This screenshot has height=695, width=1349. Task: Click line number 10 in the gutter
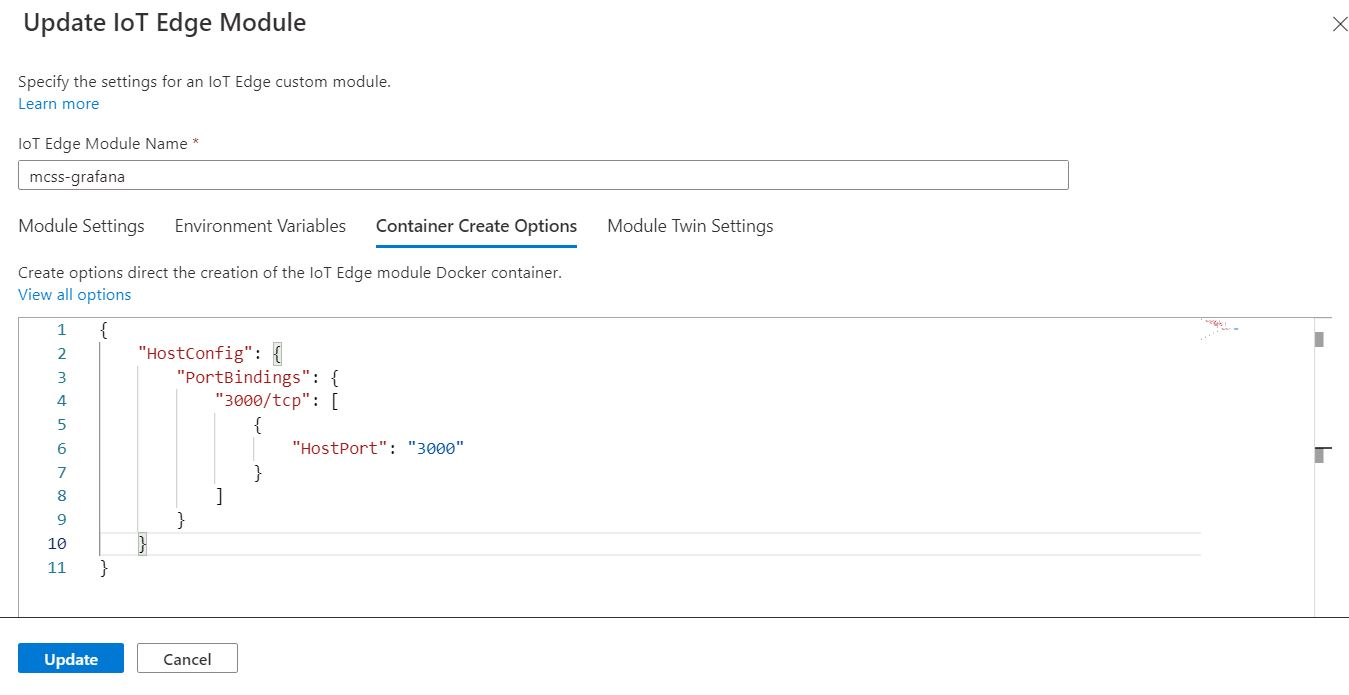coord(57,544)
